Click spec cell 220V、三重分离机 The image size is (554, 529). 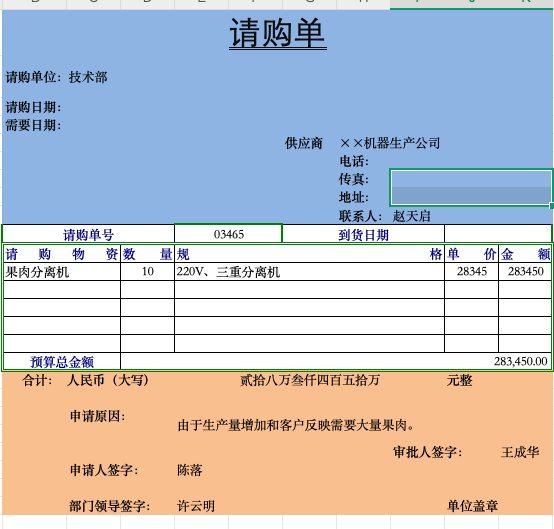pos(309,272)
